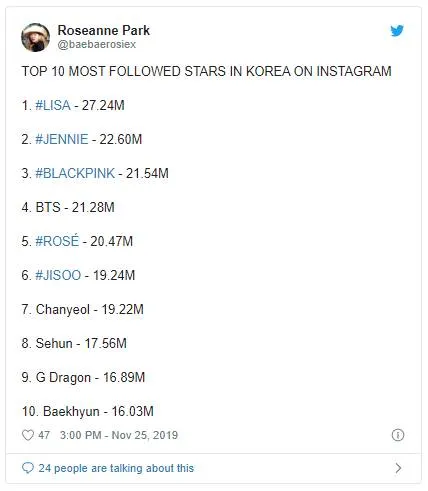428x491 pixels.
Task: Click the Roseanne Park display name
Action: 104,30
